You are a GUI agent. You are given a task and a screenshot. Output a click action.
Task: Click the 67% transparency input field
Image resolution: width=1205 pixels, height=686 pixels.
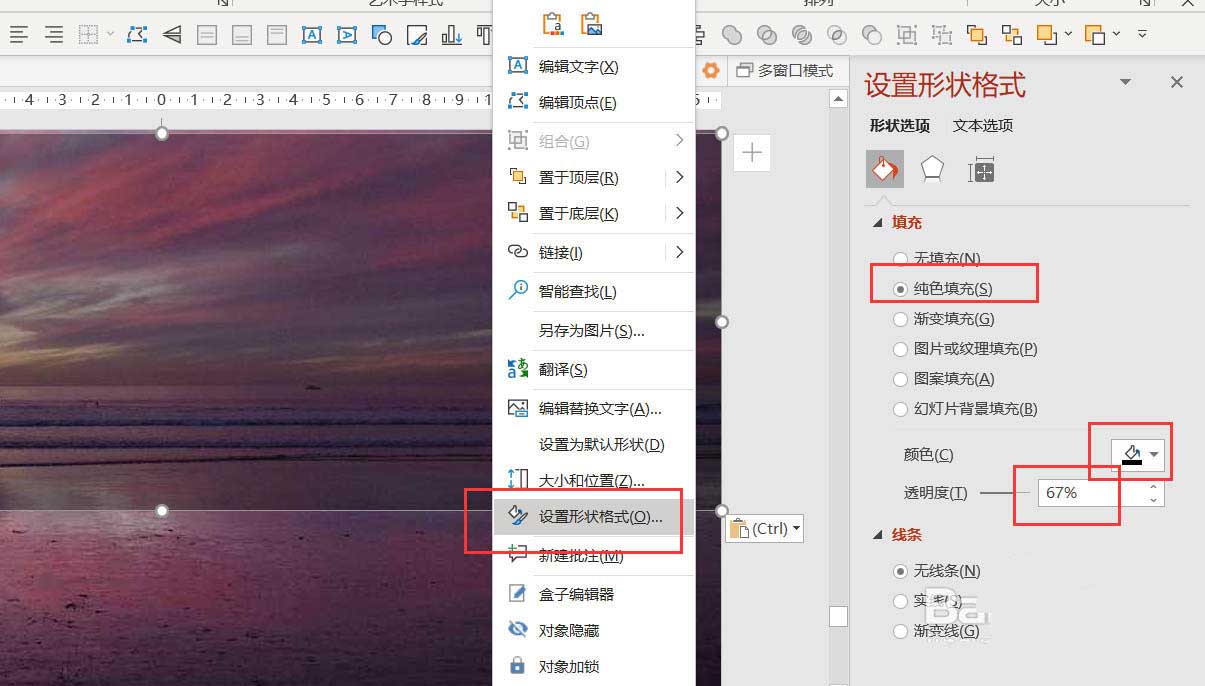pos(1090,493)
